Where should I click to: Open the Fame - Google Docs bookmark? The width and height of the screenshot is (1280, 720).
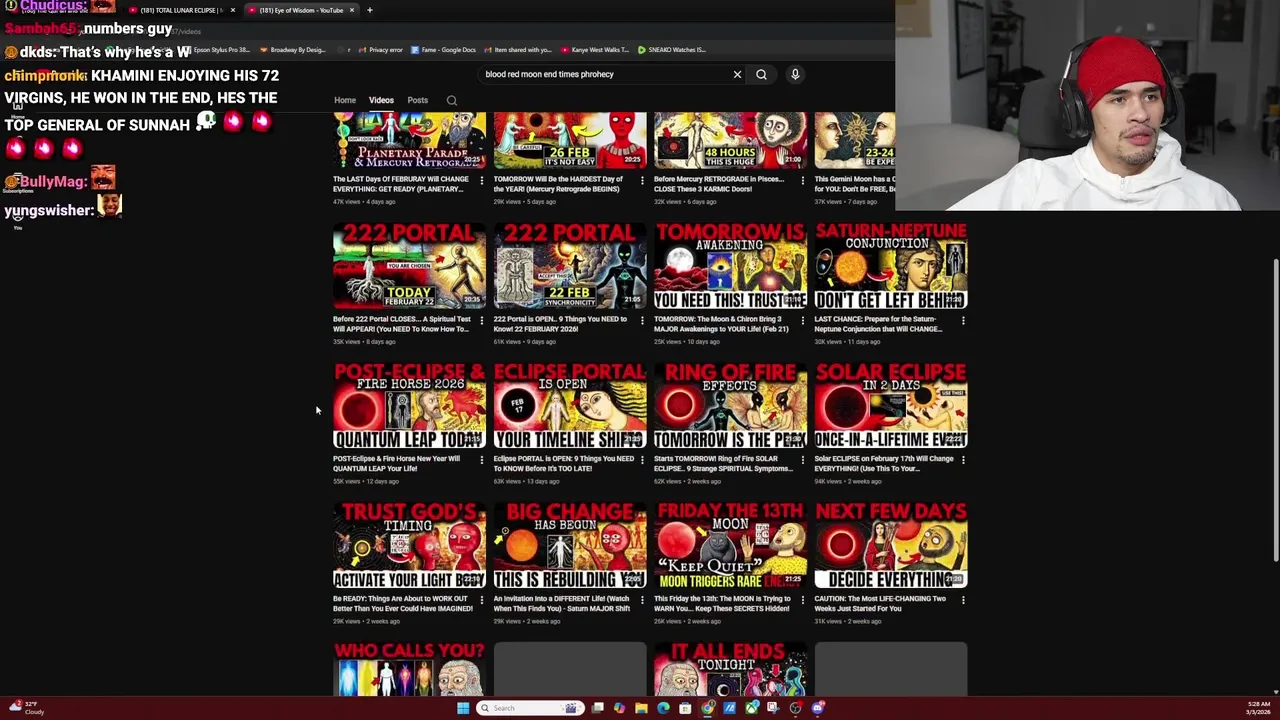click(x=442, y=49)
